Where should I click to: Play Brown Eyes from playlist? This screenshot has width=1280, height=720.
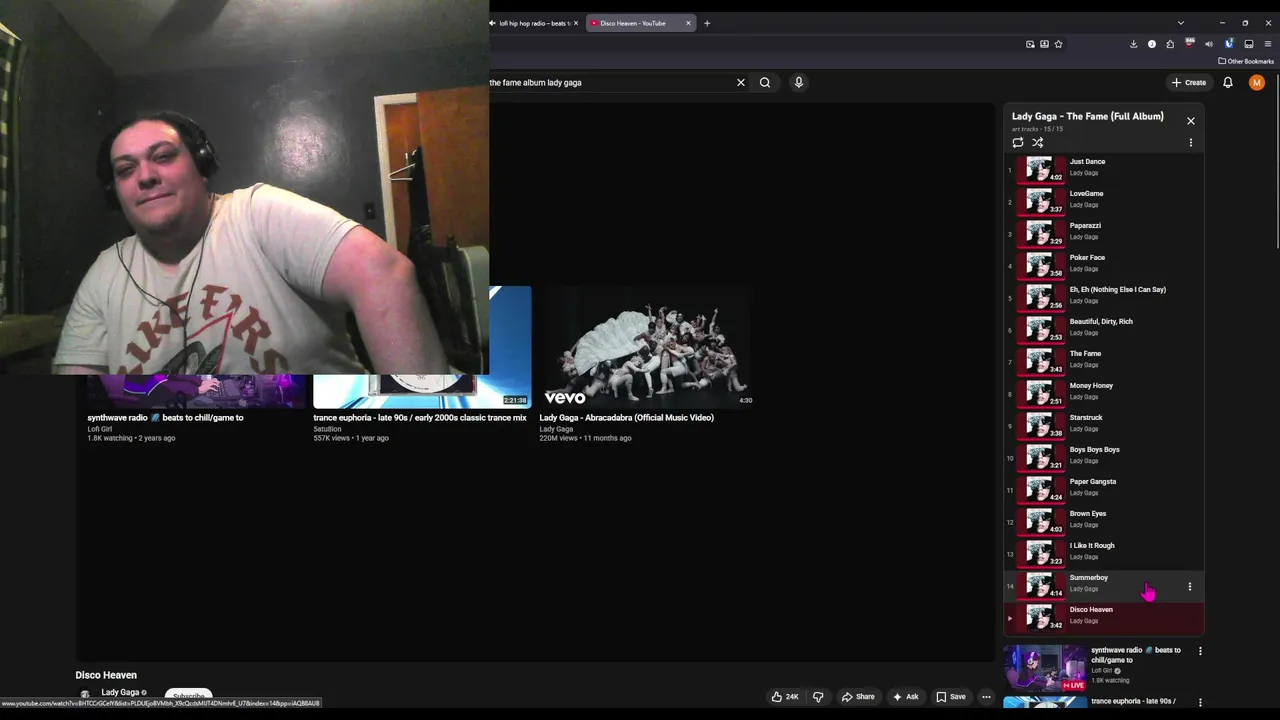[1104, 520]
